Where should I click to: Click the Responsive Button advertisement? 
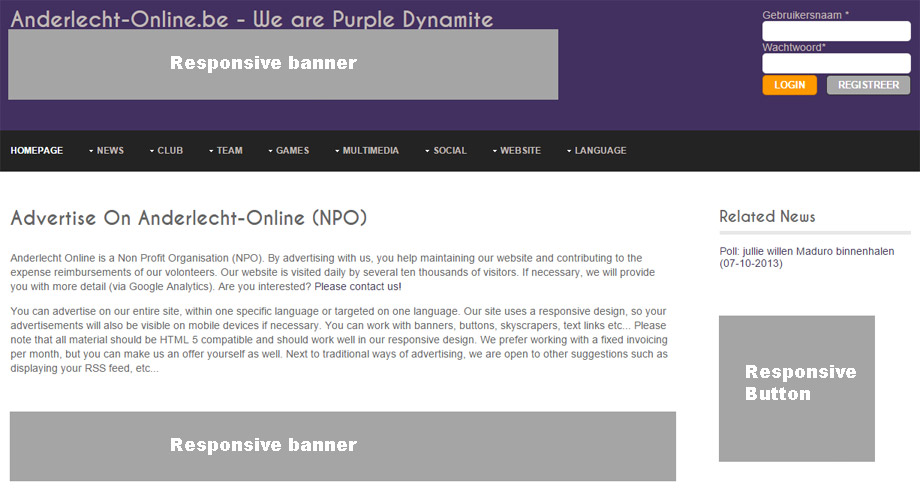coord(797,388)
